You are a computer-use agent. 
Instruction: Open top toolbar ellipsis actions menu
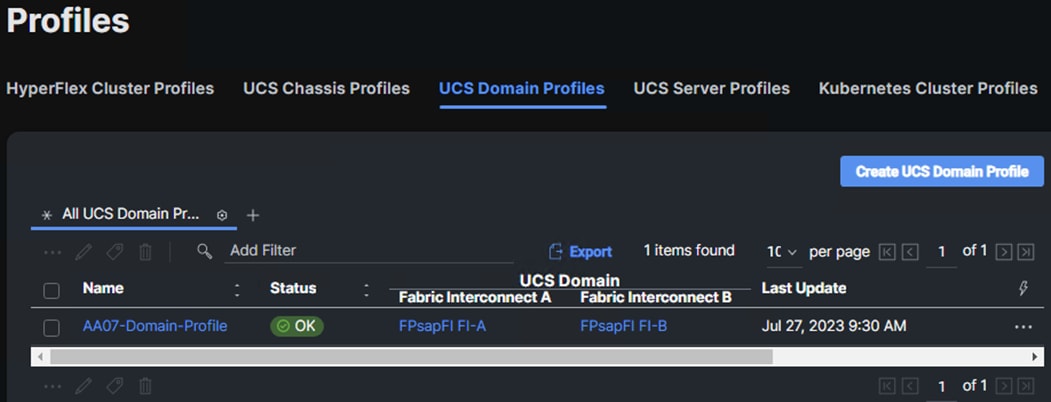(52, 252)
